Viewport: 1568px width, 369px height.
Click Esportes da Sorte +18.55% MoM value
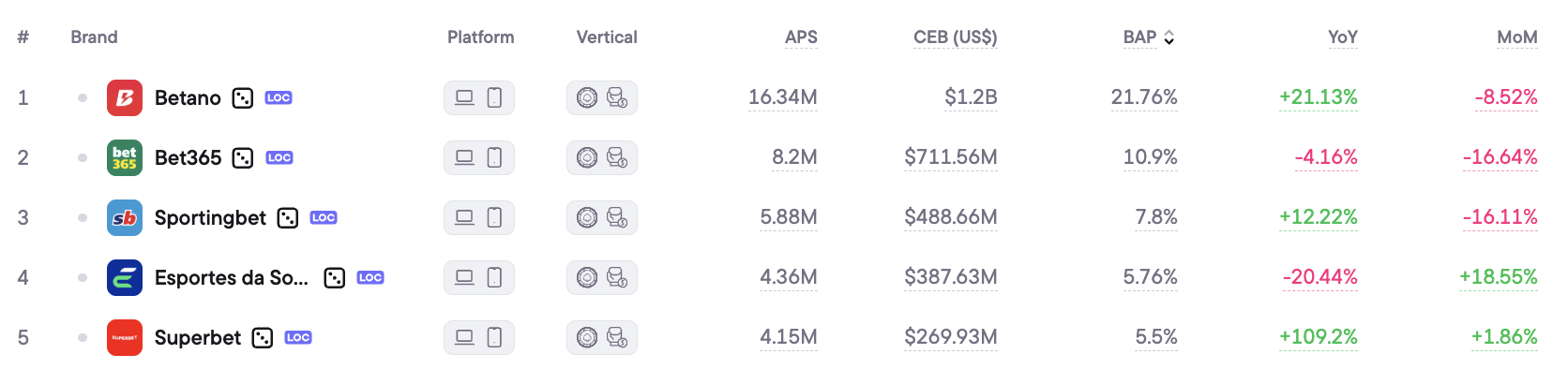tap(1499, 277)
